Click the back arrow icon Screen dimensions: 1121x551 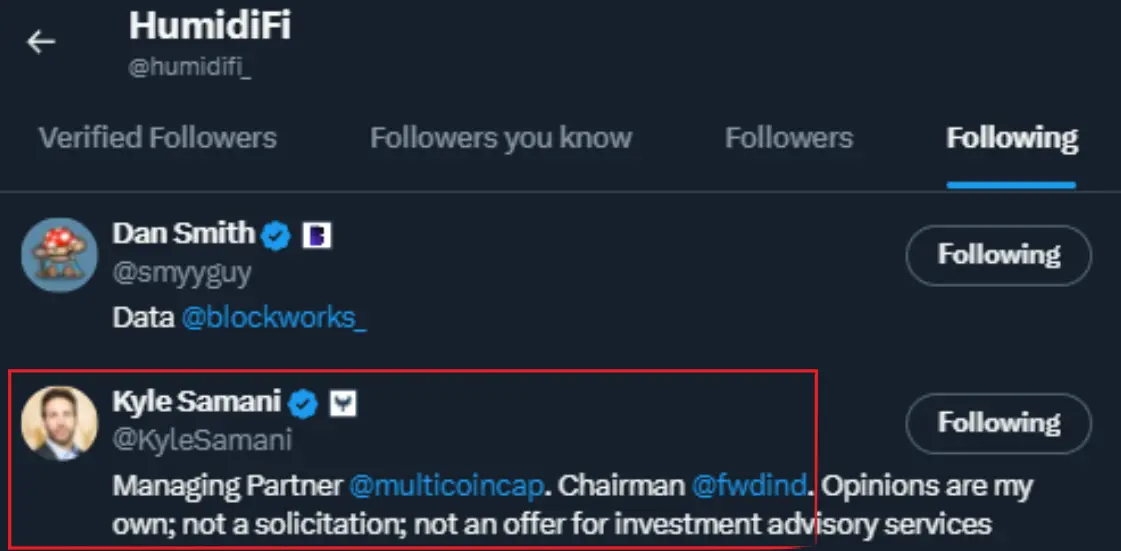[41, 42]
